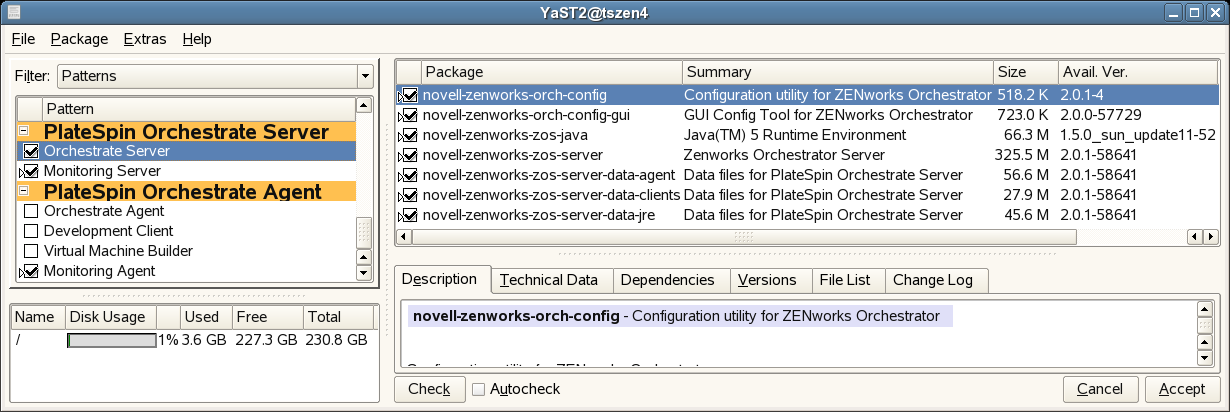
Task: Enable the Autocheck checkbox
Action: click(x=479, y=389)
